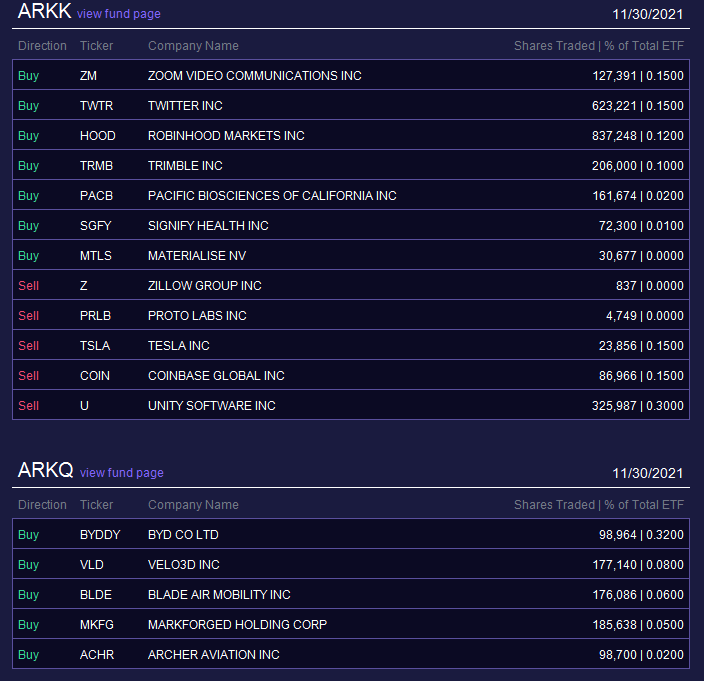Image resolution: width=704 pixels, height=681 pixels.
Task: Open ARKK view fund page link
Action: pyautogui.click(x=119, y=14)
